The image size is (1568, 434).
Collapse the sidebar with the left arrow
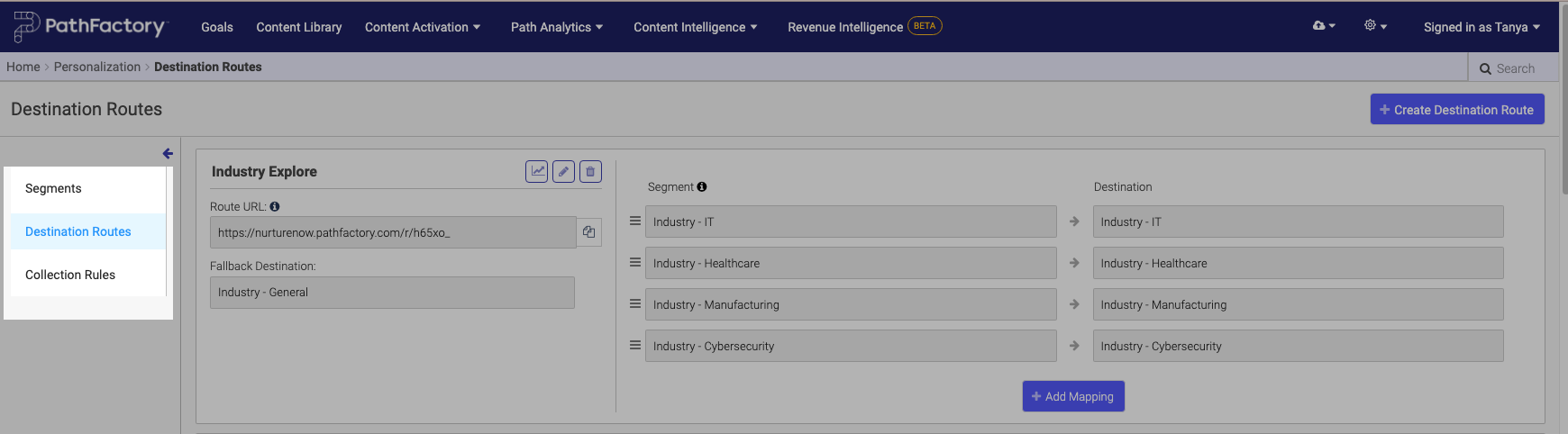point(168,153)
